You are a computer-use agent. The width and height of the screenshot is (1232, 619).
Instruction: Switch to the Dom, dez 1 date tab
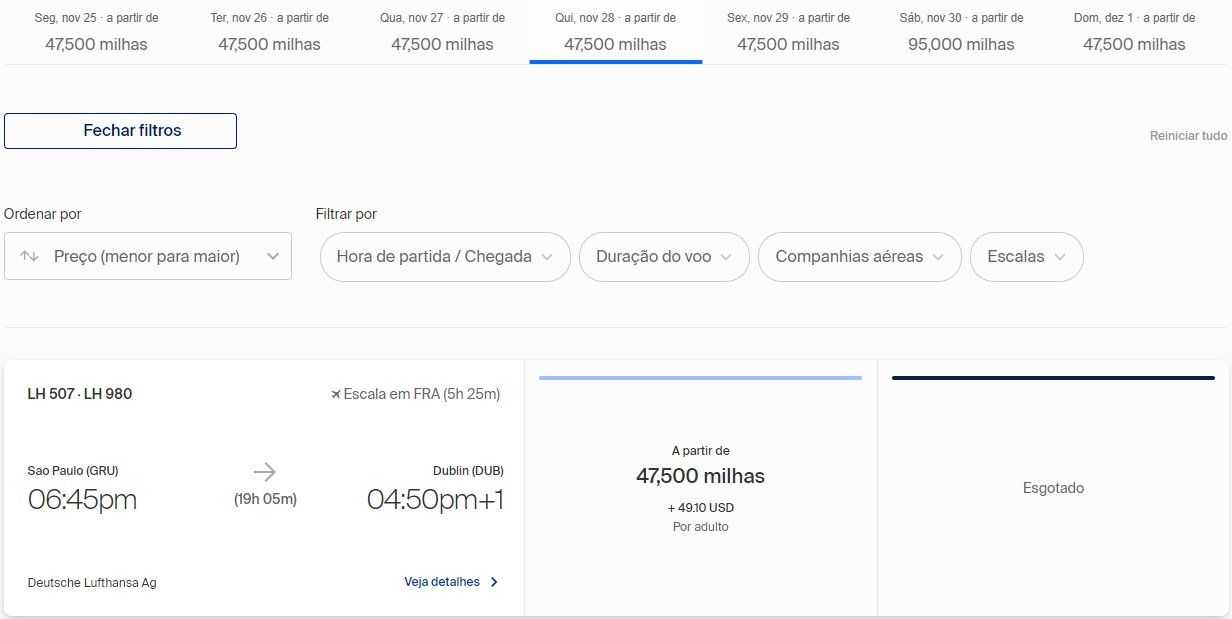pos(1134,32)
